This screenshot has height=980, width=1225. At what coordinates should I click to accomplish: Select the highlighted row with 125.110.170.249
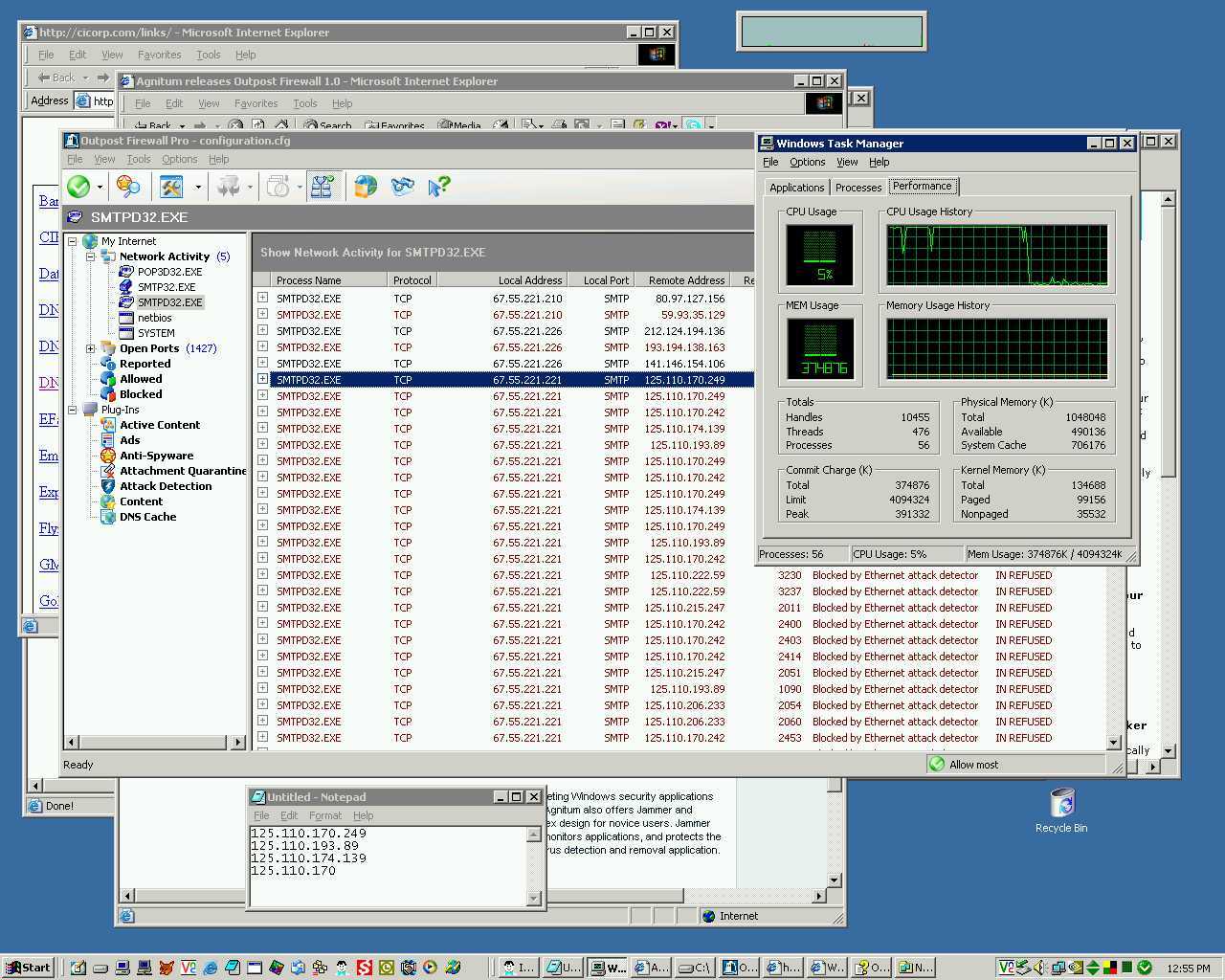[x=504, y=379]
